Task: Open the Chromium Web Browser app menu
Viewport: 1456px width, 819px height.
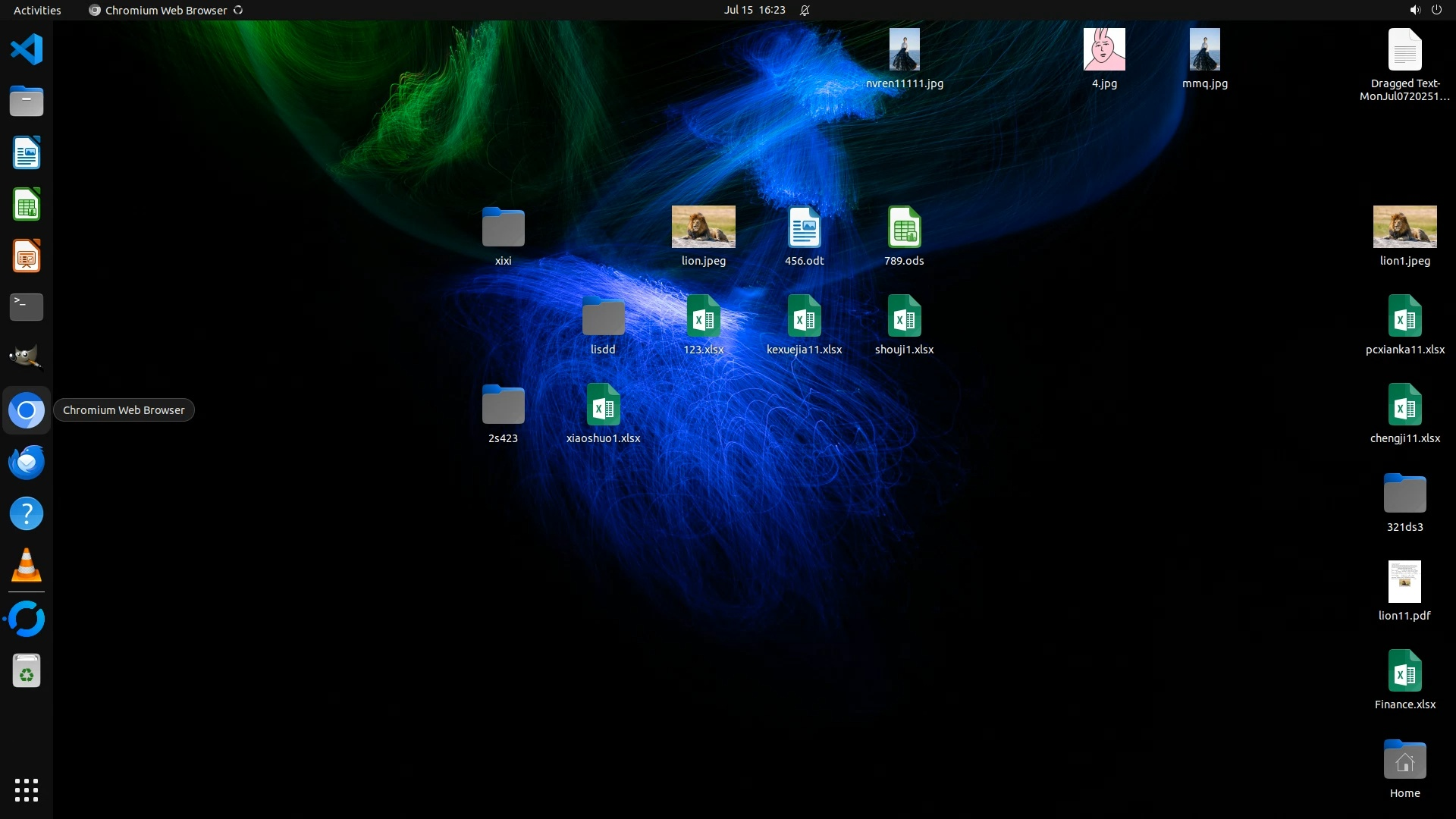Action: coord(165,10)
